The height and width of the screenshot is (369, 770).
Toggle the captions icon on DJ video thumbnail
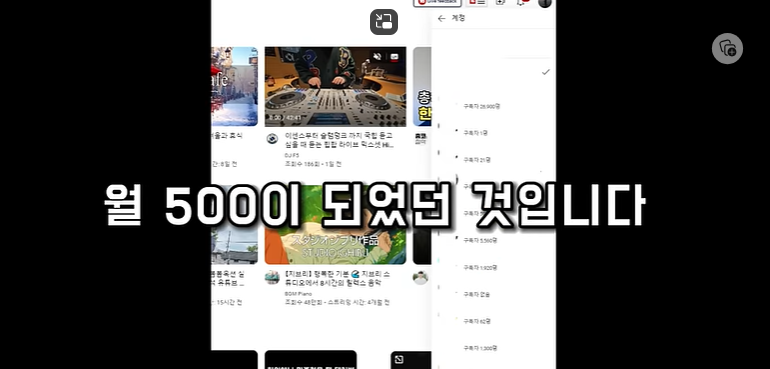click(394, 57)
